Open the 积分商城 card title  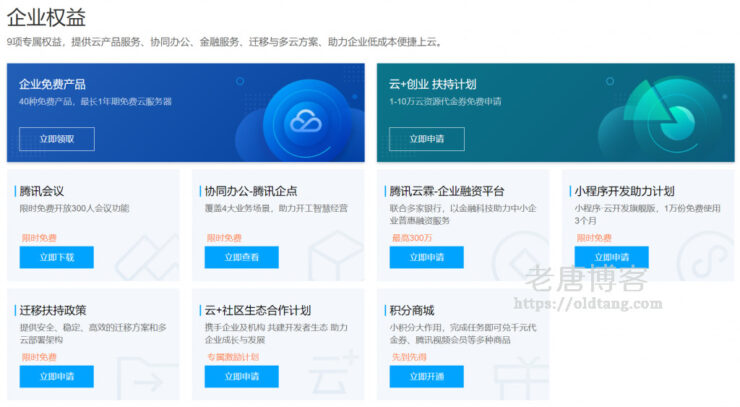pyautogui.click(x=412, y=310)
